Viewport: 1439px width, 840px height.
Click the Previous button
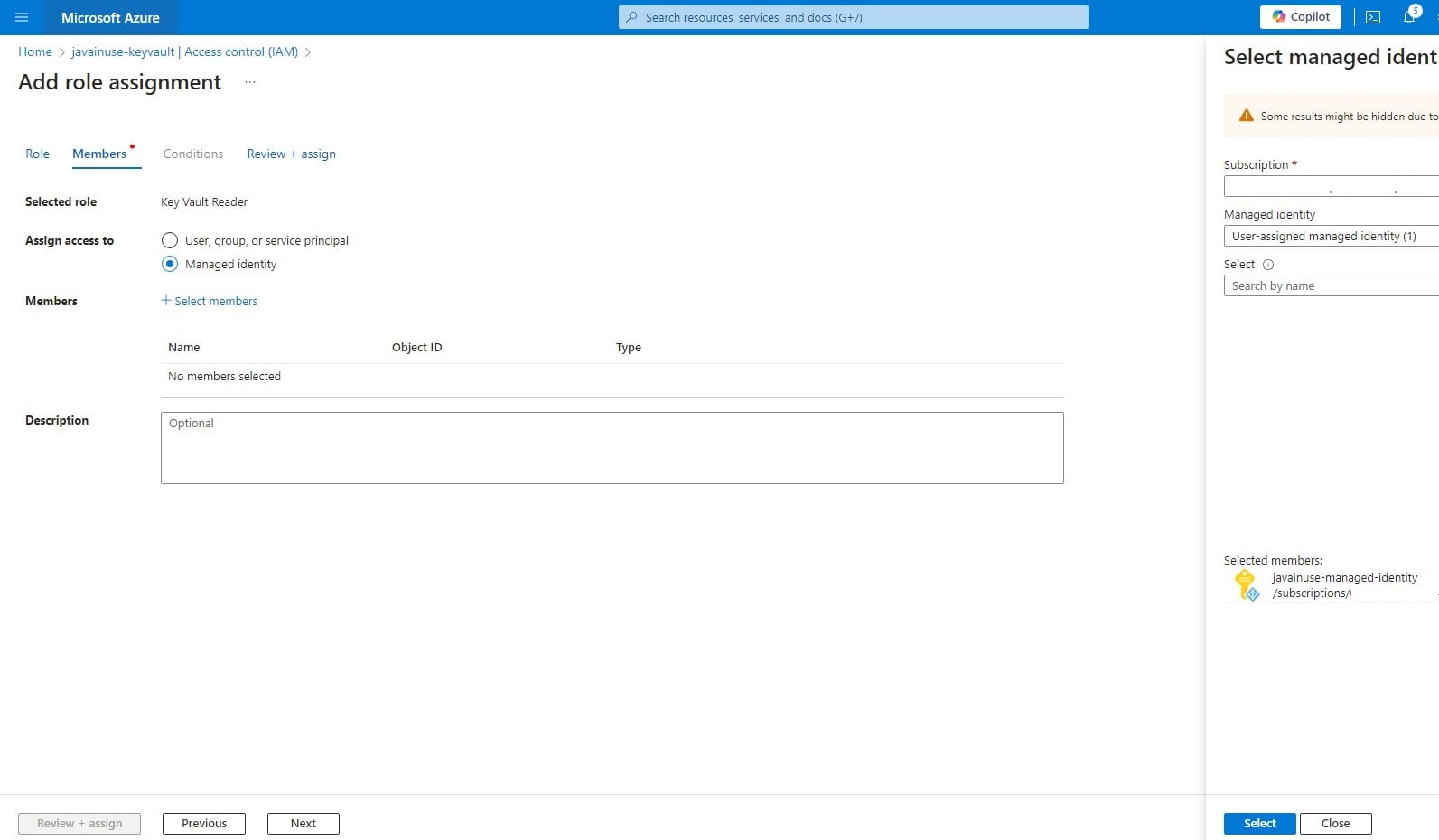pos(204,824)
